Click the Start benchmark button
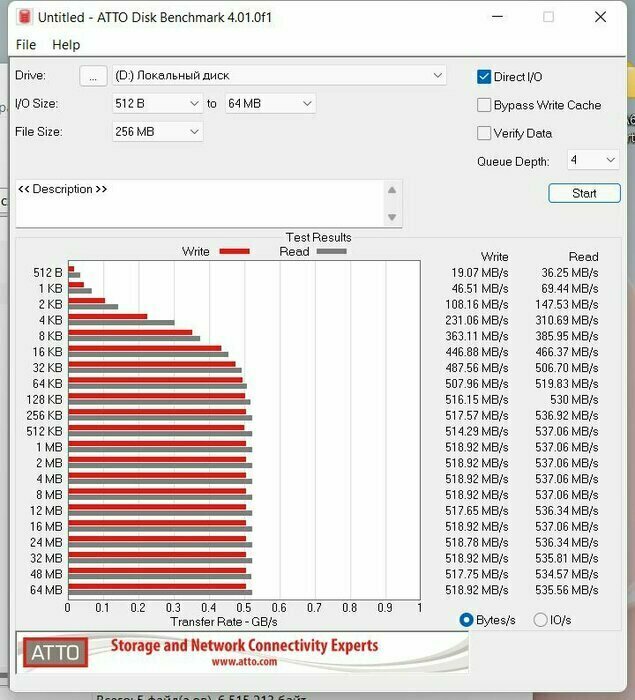The image size is (635, 700). tap(584, 193)
